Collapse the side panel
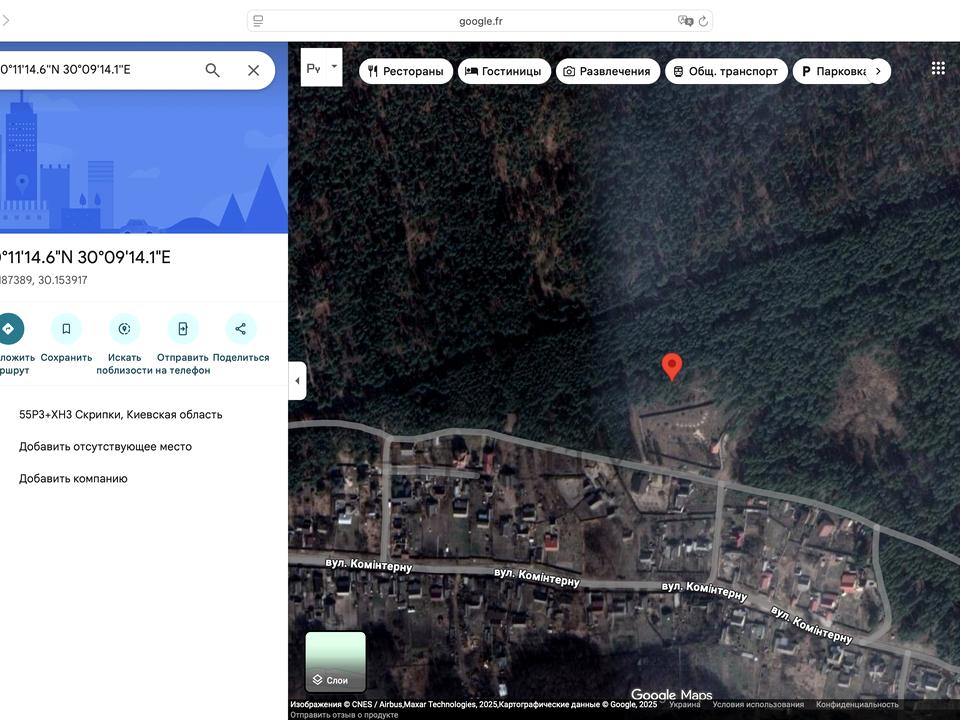The width and height of the screenshot is (960, 720). pyautogui.click(x=297, y=381)
